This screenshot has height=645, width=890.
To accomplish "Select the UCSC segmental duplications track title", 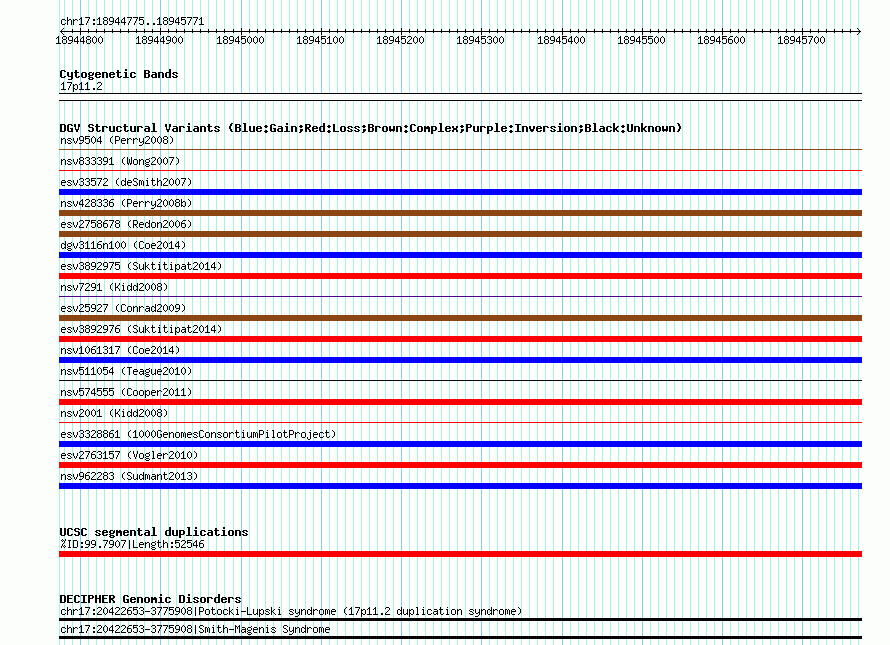I will coord(154,532).
